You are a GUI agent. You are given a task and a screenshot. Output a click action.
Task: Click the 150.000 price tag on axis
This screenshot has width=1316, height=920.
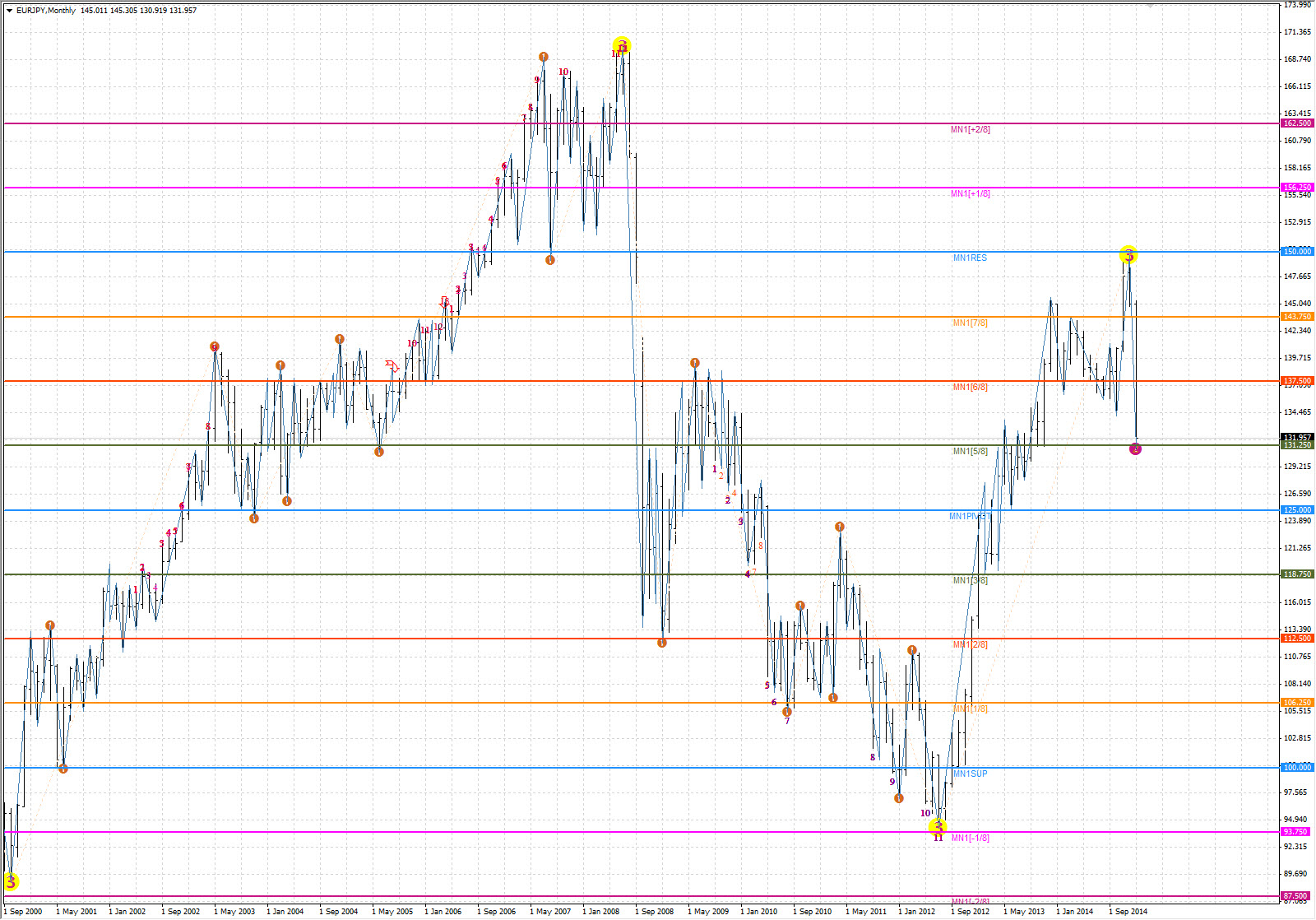(x=1297, y=252)
